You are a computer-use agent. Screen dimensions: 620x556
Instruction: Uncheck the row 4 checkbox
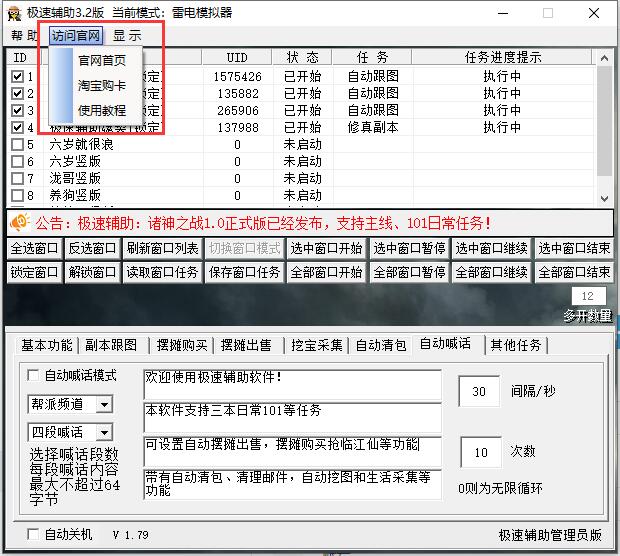pos(17,127)
